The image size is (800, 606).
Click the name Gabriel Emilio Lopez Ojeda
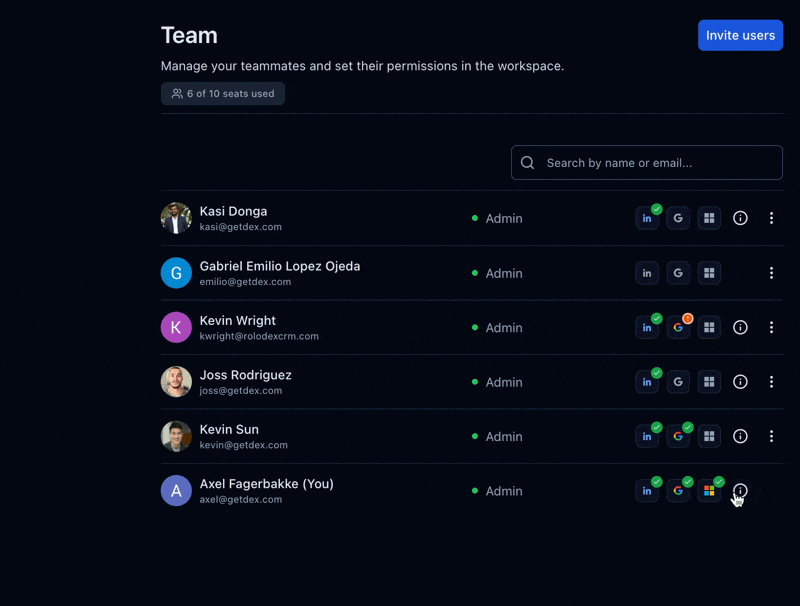coord(280,266)
